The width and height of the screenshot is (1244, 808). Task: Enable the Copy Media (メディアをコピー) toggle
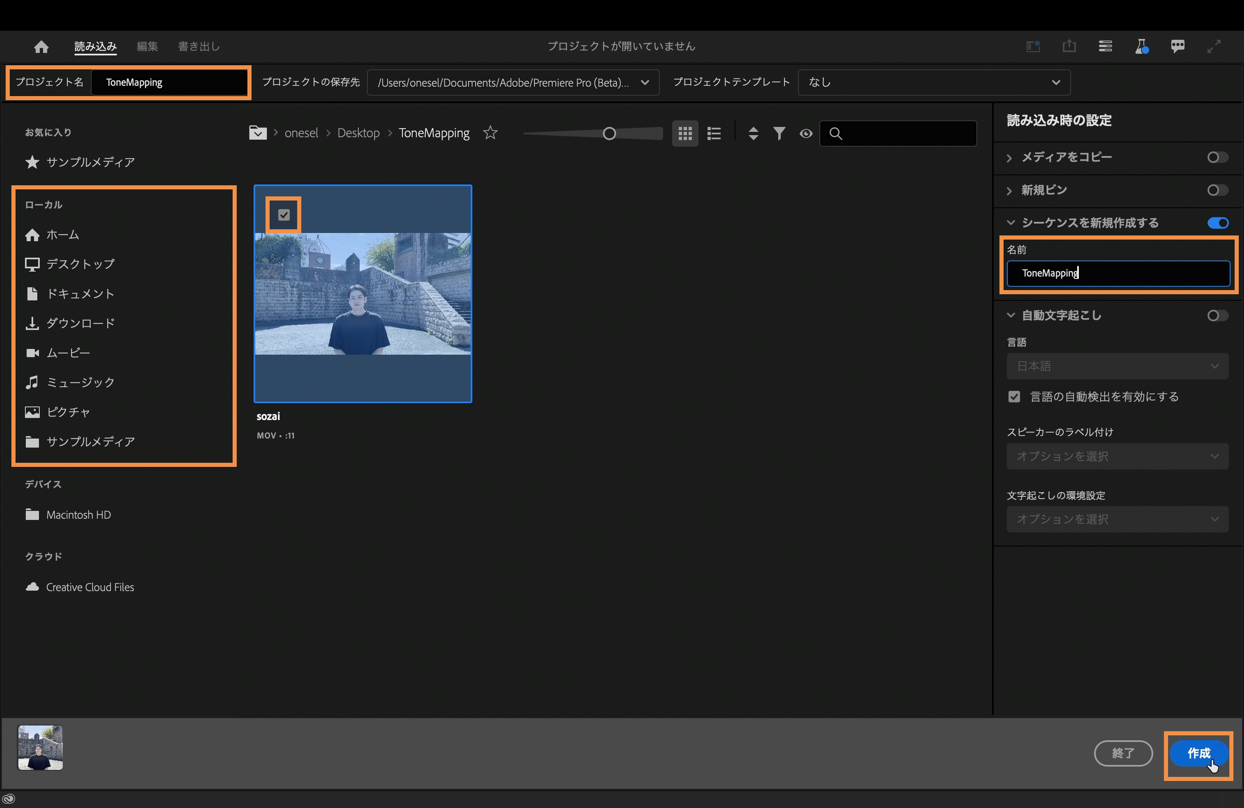point(1216,158)
